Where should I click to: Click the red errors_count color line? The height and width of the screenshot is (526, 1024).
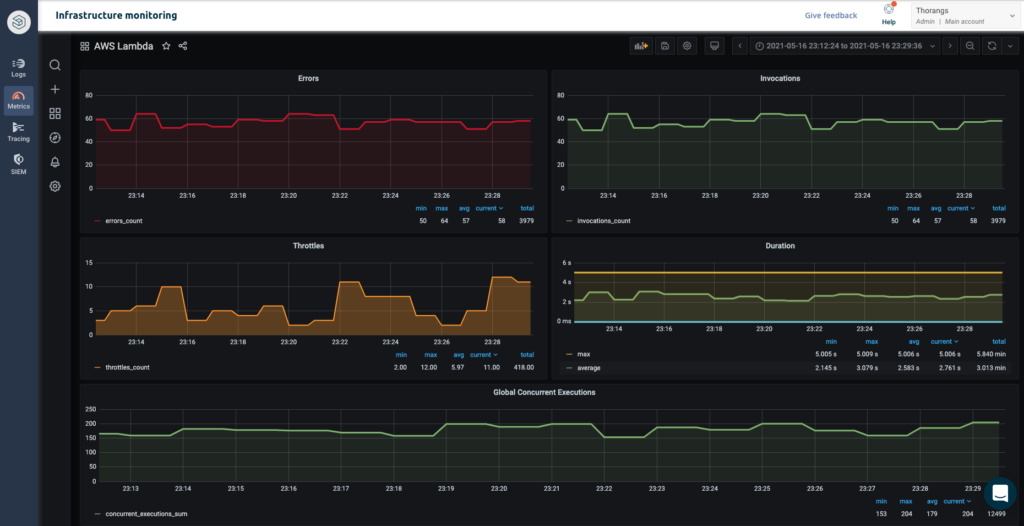(x=98, y=221)
